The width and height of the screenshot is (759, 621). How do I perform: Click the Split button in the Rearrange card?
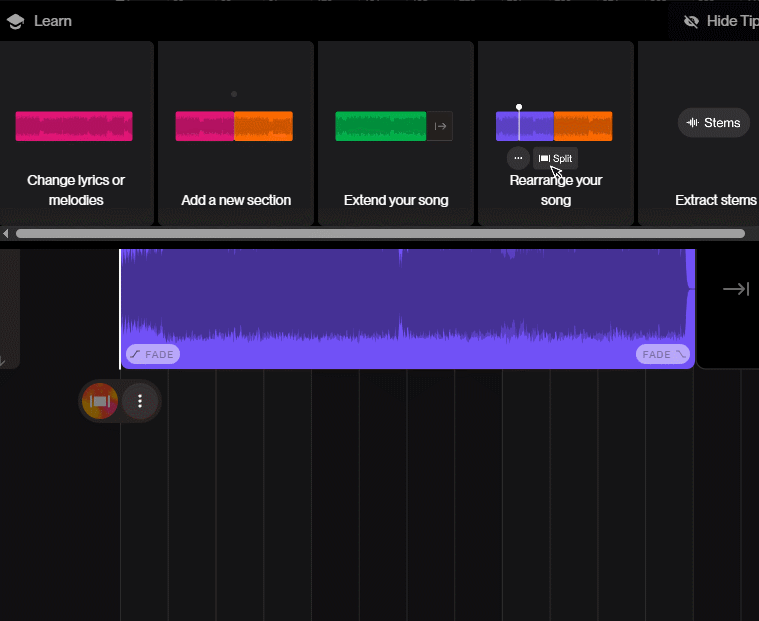pyautogui.click(x=556, y=158)
